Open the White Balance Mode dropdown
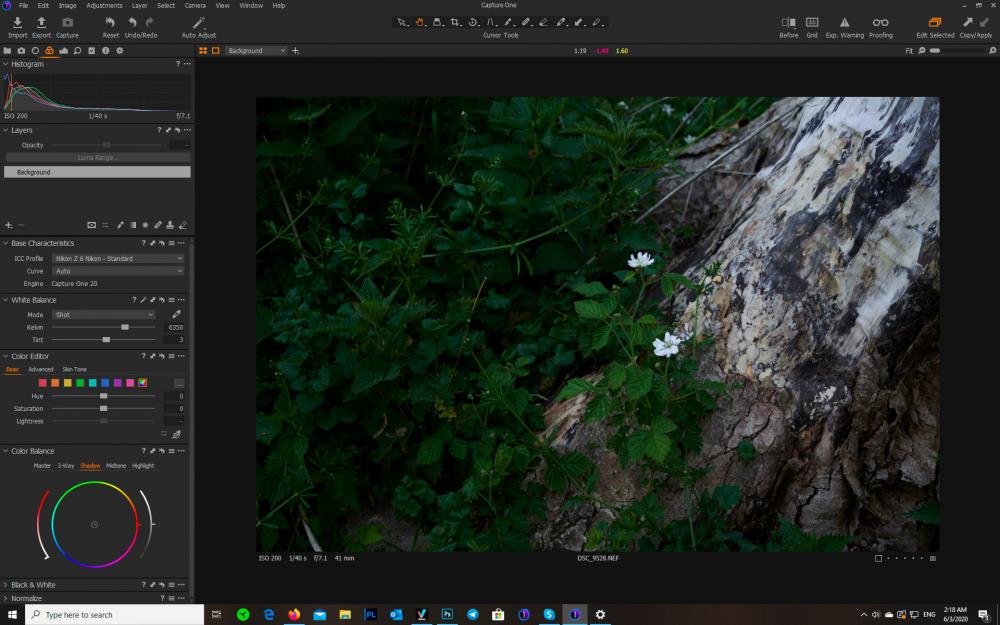Viewport: 1000px width, 625px height. [104, 314]
